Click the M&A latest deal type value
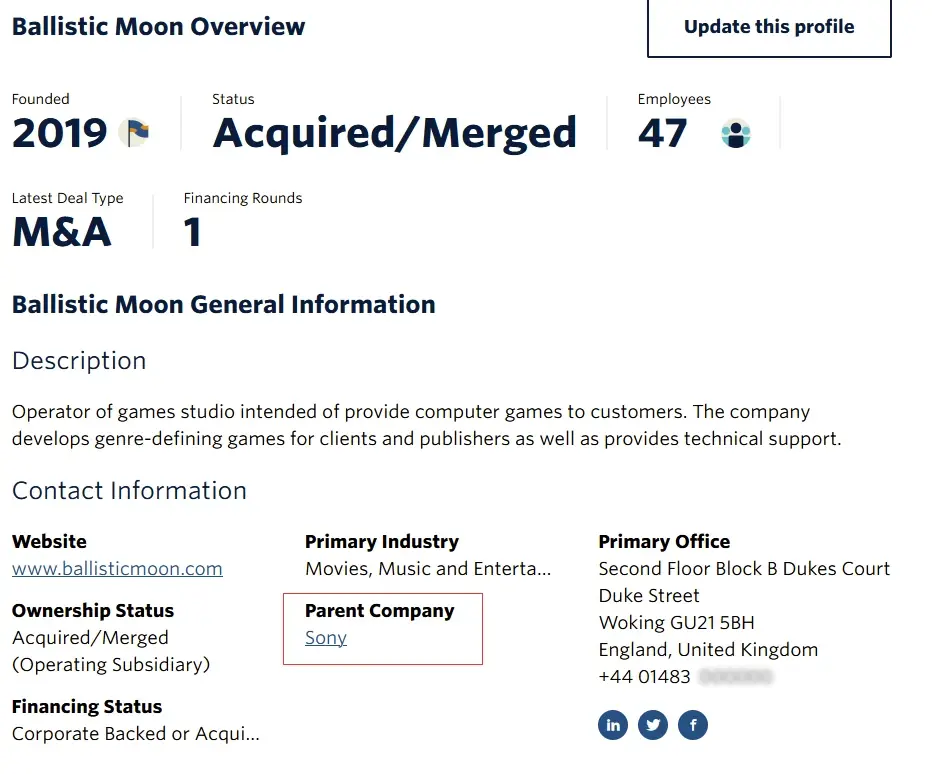This screenshot has height=774, width=932. (62, 232)
